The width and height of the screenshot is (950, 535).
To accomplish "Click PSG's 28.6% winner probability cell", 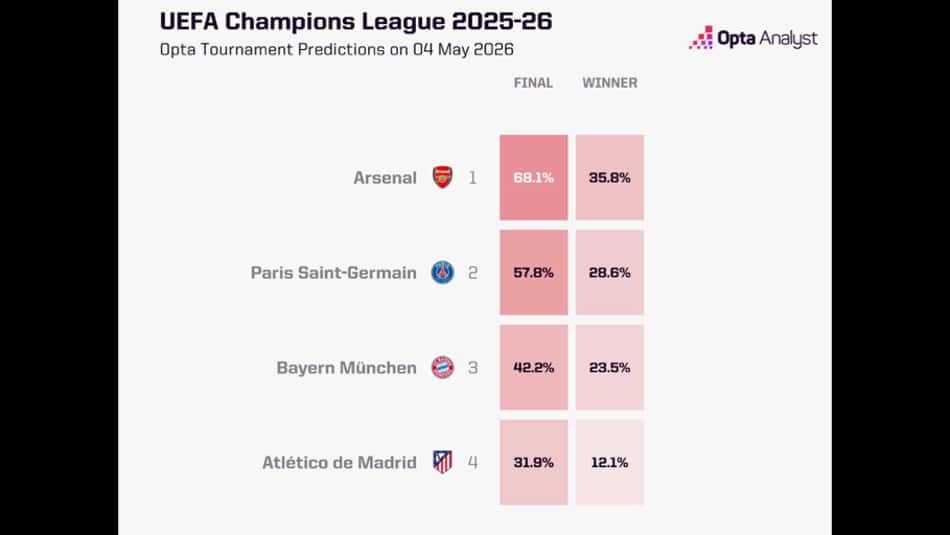I will coord(610,272).
